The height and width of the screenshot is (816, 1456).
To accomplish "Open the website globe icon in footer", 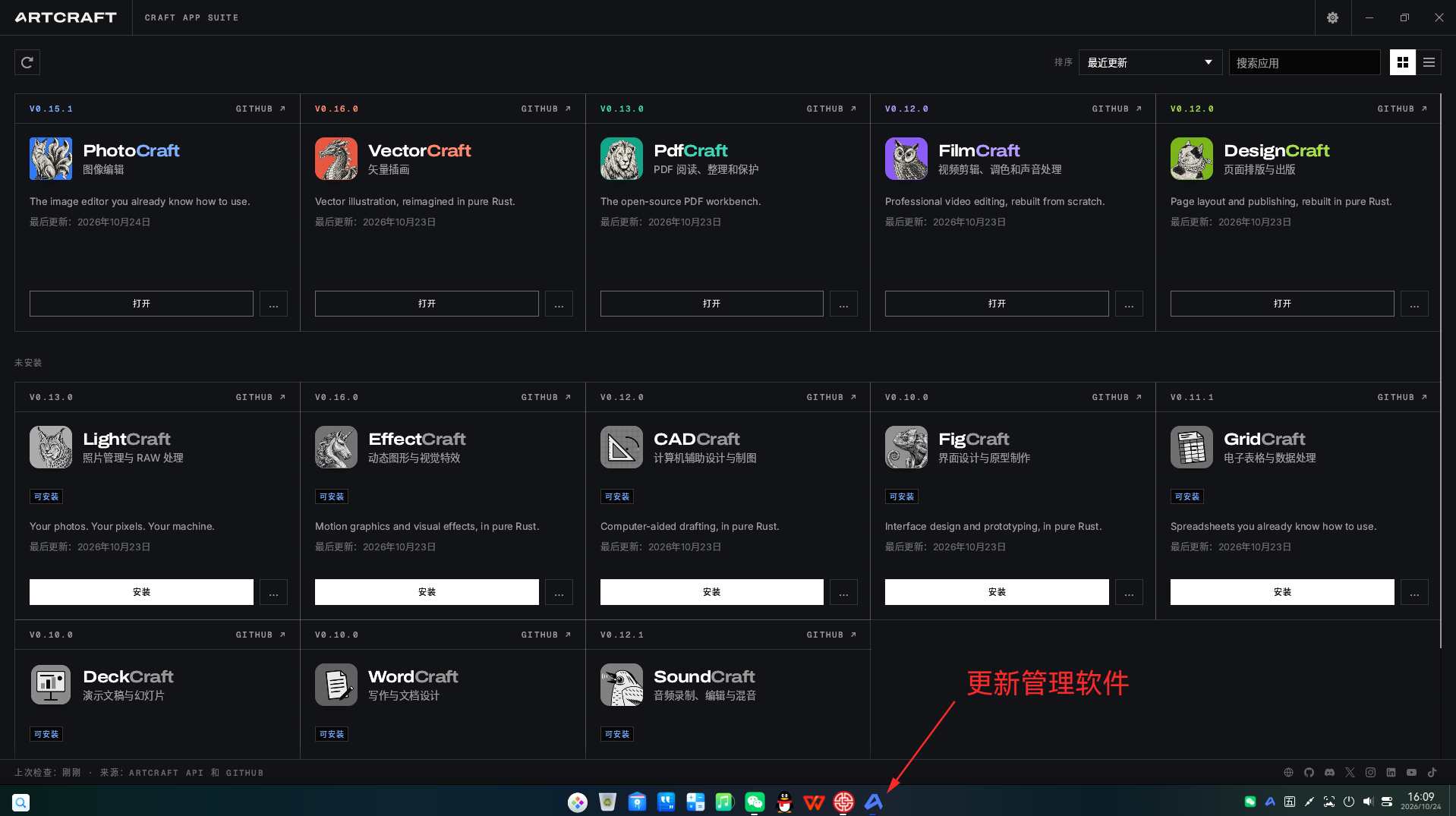I will pos(1288,773).
